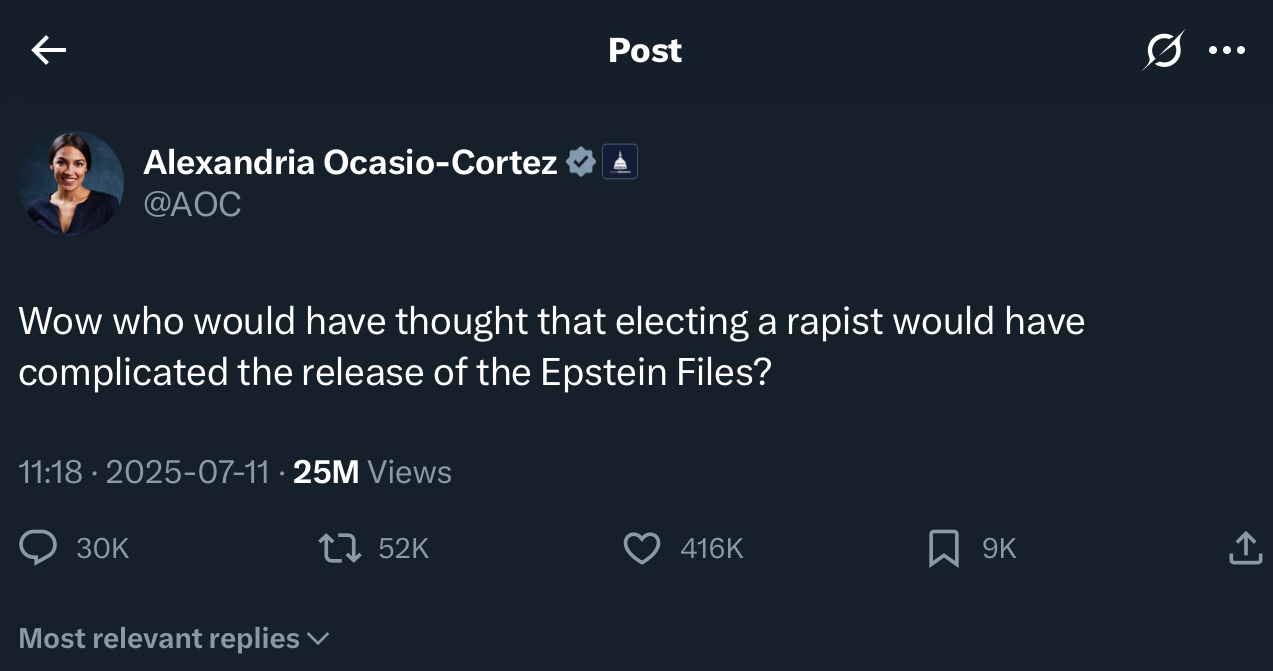
Task: Open the Grok slash-circle icon
Action: [1164, 49]
